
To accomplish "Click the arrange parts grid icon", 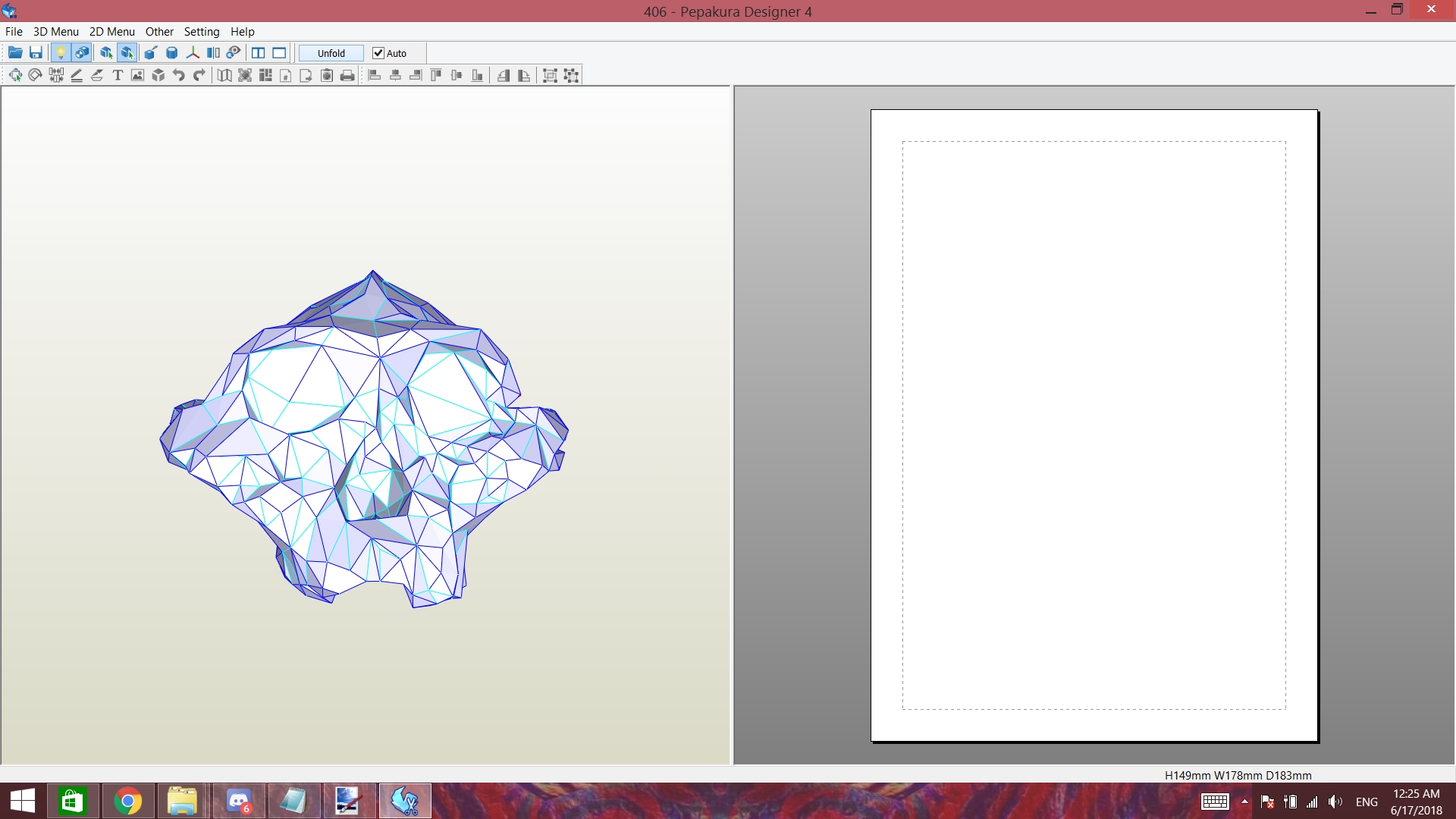I will (x=265, y=75).
